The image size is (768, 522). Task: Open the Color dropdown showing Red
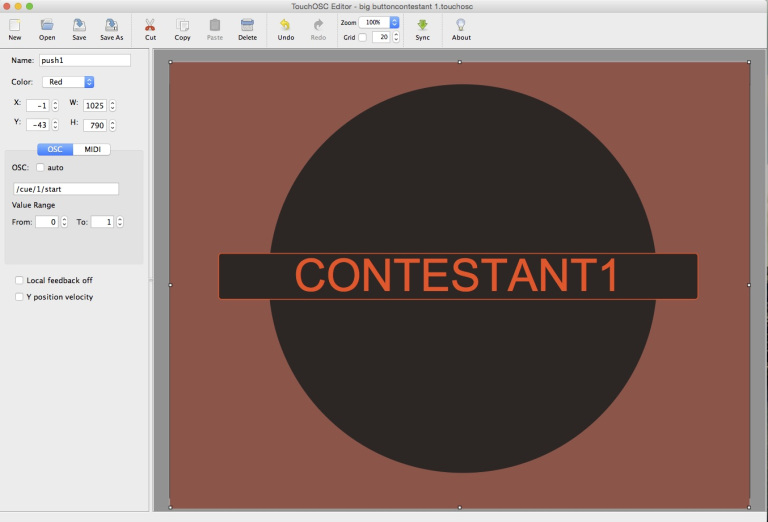[x=68, y=82]
